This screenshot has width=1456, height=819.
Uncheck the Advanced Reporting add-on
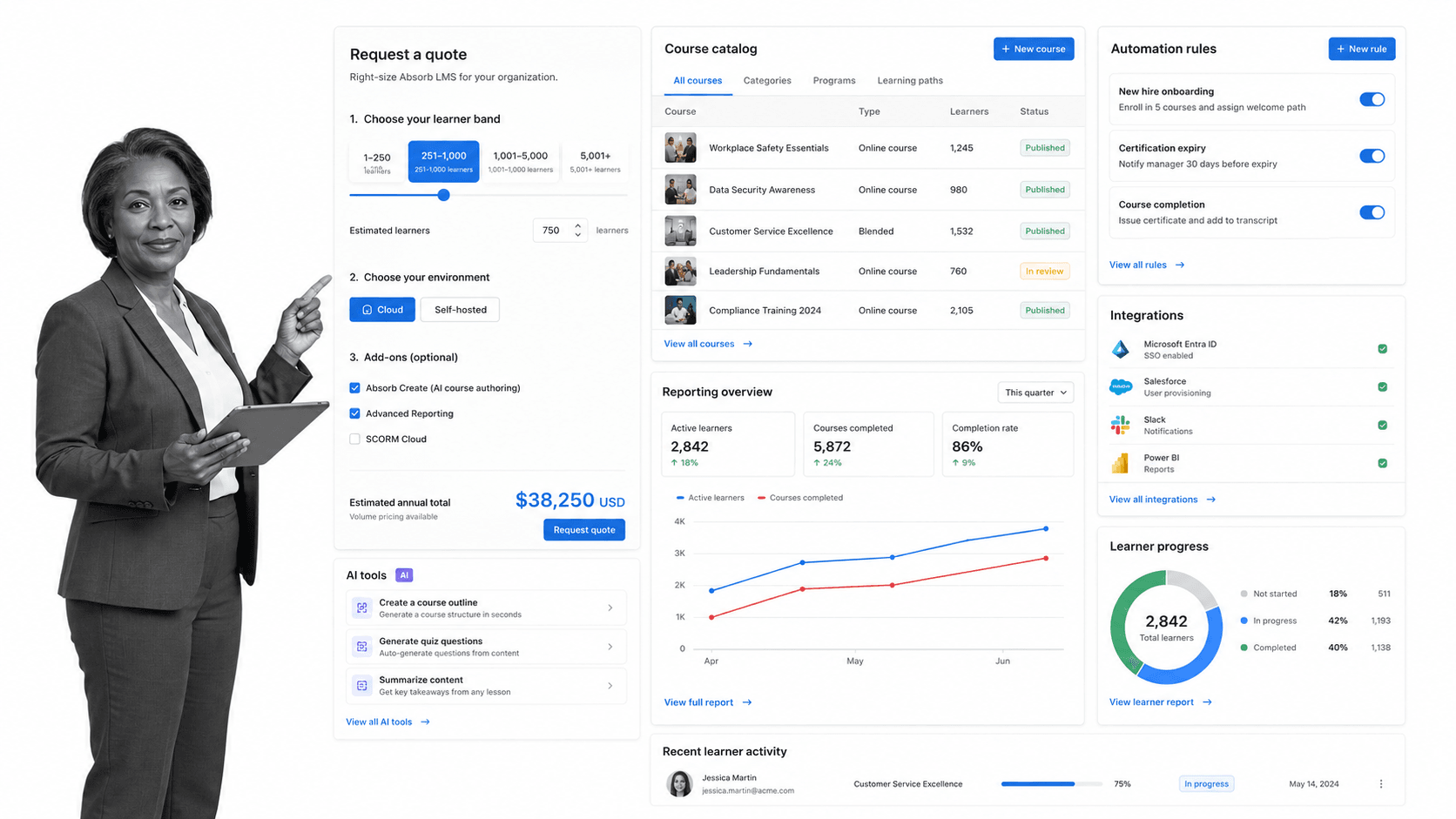pos(354,413)
